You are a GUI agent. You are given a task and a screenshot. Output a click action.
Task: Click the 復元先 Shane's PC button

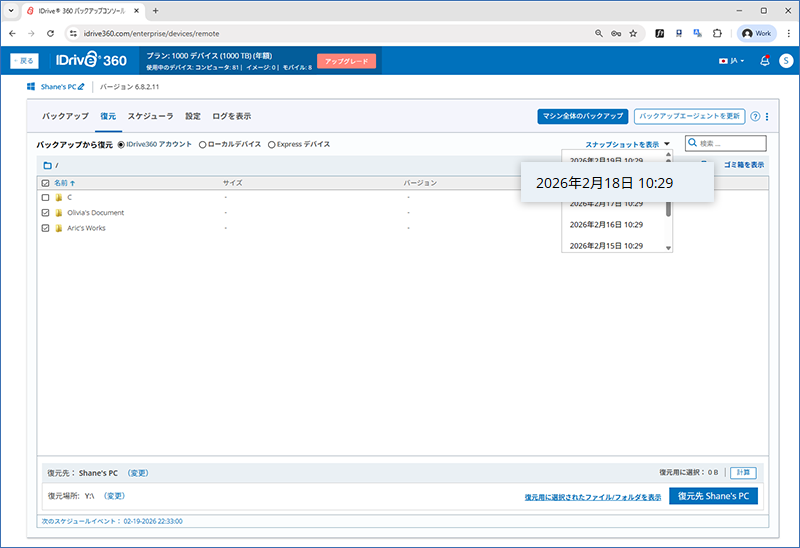(x=713, y=495)
